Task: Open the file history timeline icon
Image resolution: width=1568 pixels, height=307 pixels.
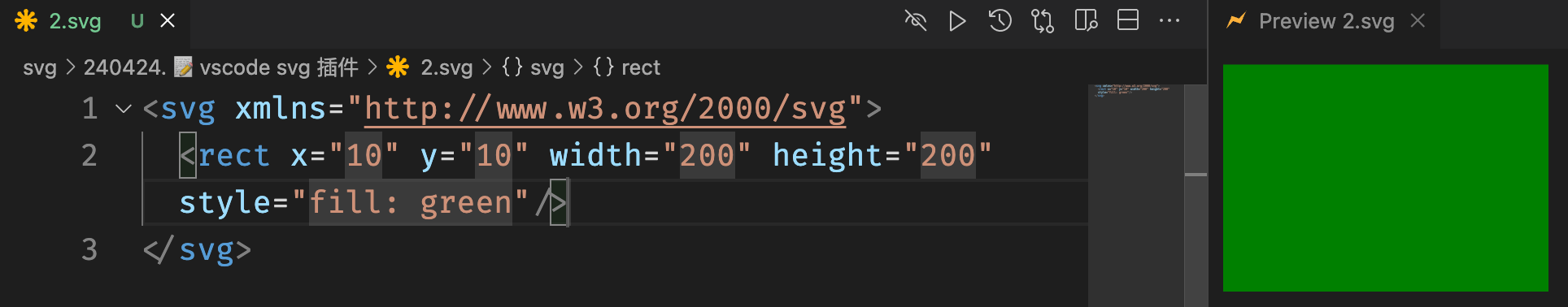Action: 1000,21
